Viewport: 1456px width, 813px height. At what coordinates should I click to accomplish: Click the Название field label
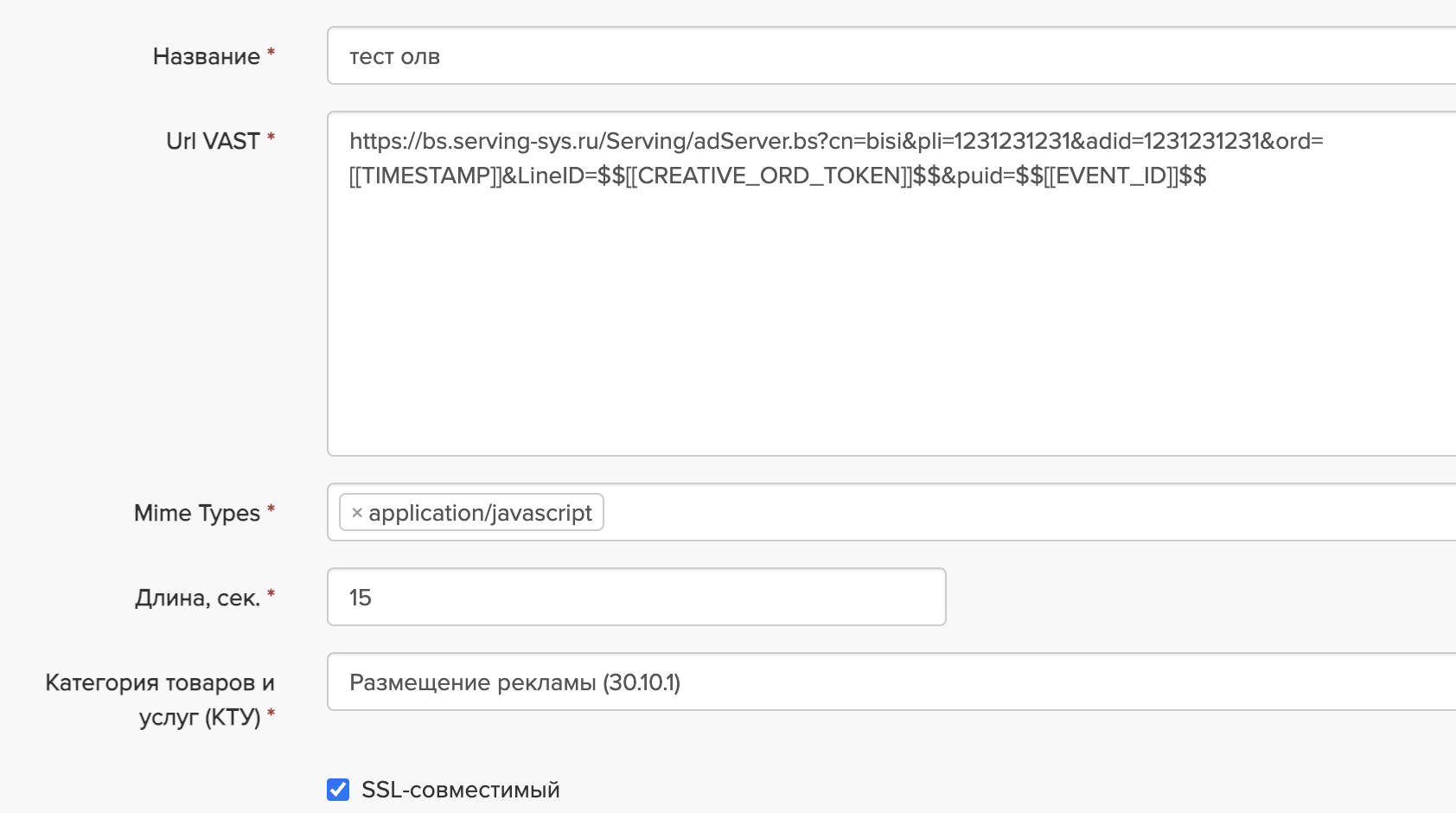(206, 56)
